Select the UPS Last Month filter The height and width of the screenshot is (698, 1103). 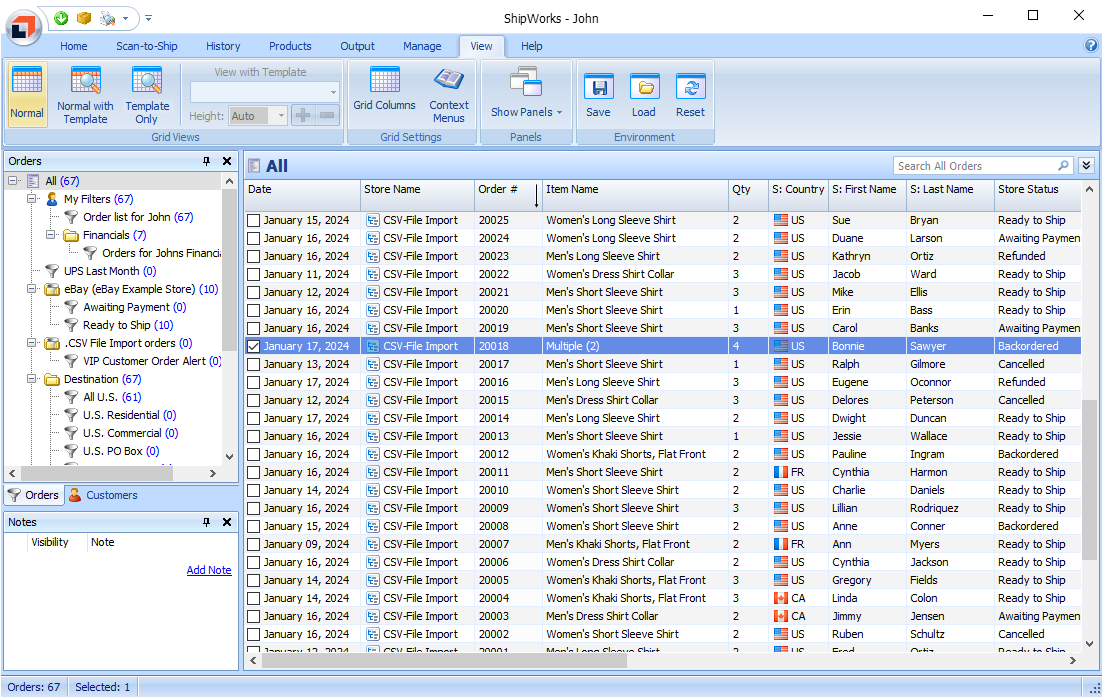[110, 271]
